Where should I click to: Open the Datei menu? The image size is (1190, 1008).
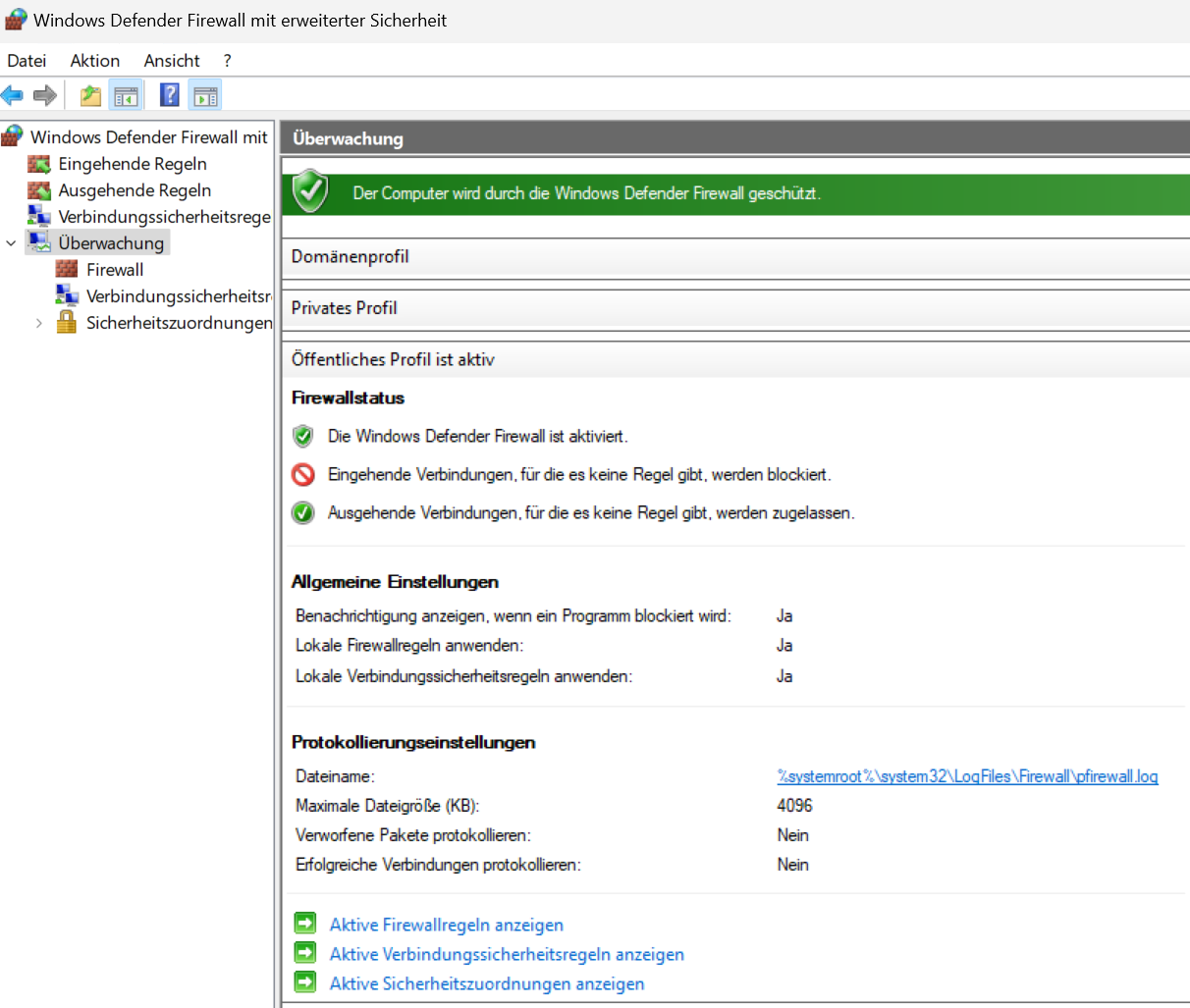[27, 61]
